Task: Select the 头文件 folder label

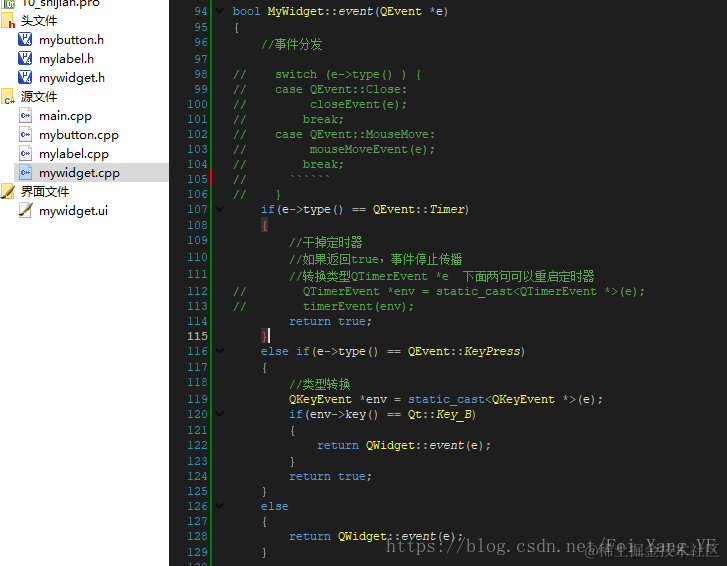Action: coord(39,21)
